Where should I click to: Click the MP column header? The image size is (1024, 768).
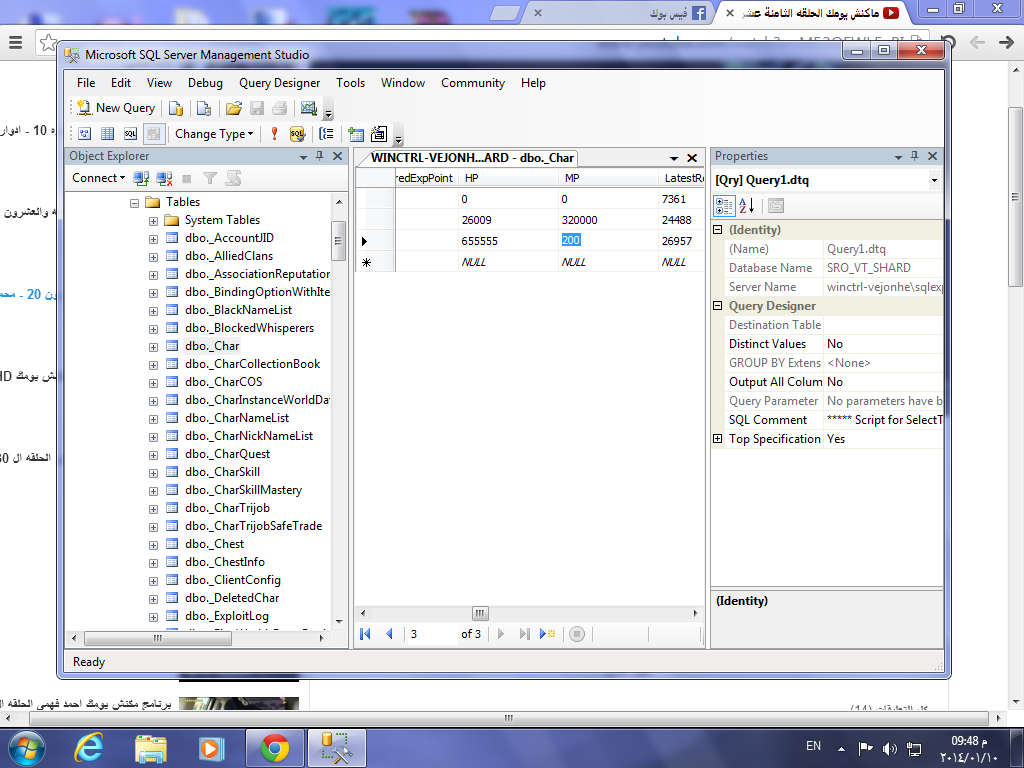pos(609,178)
